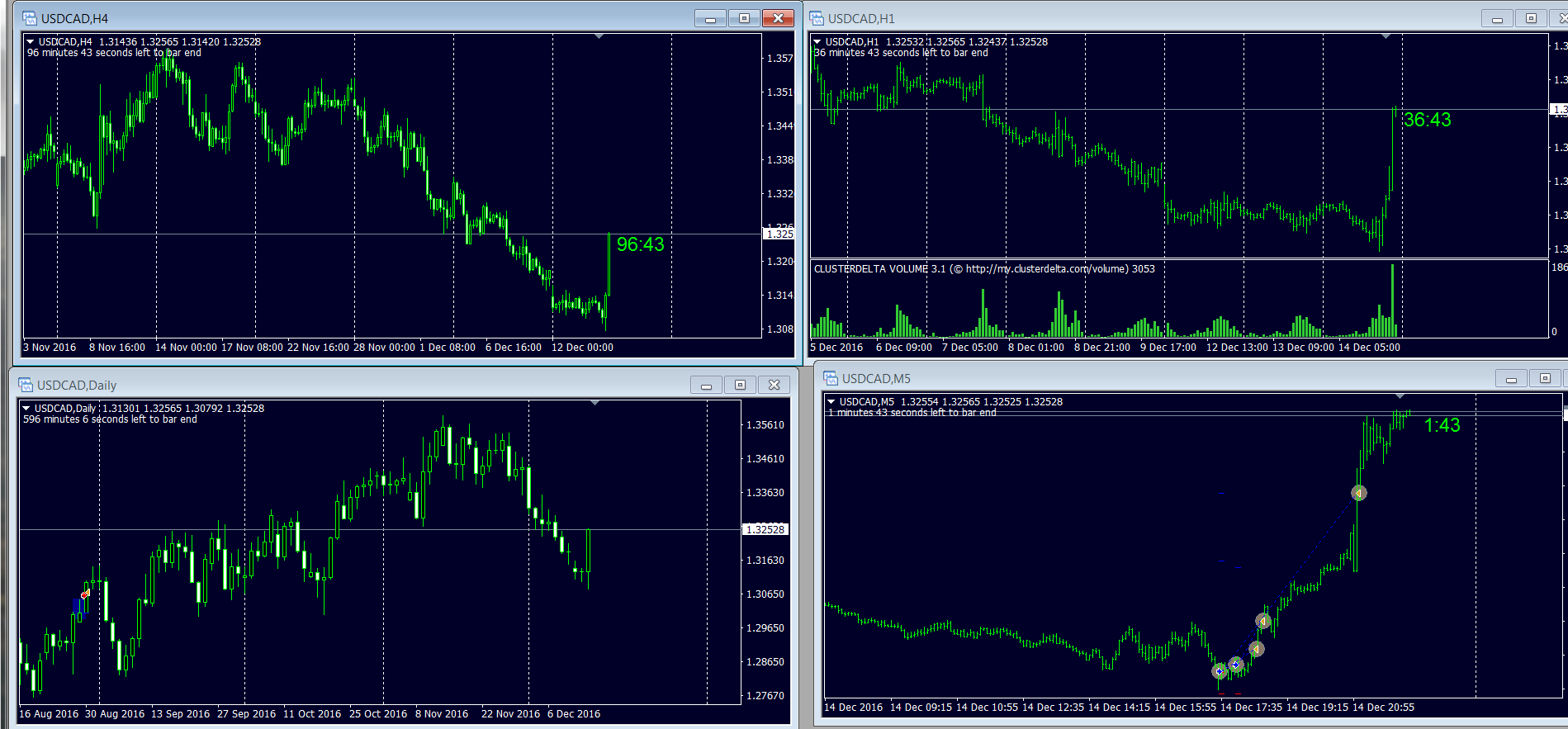Click the '6 Dec 2016' date on Daily axis

(574, 714)
